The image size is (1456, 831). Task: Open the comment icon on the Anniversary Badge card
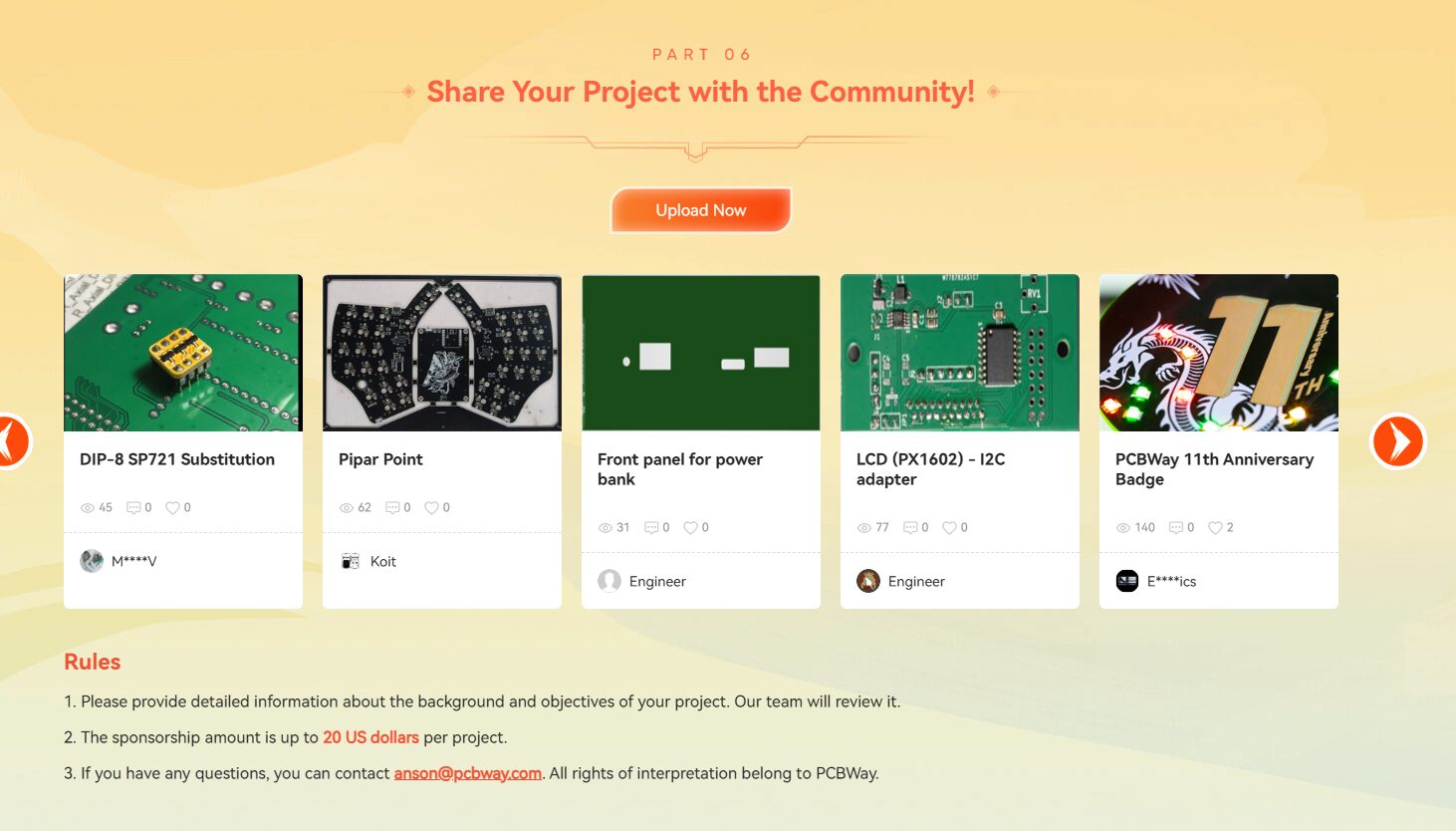click(1175, 527)
